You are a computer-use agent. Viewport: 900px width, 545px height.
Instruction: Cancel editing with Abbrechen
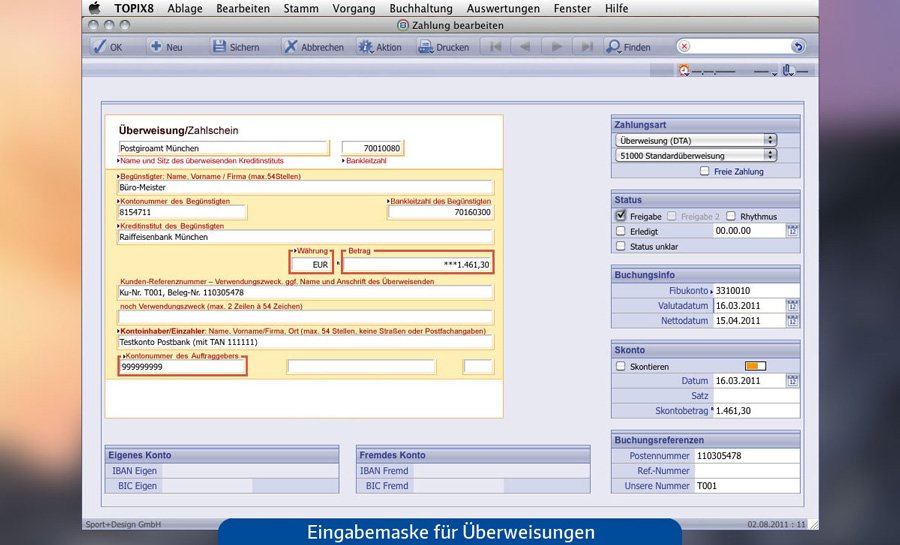coord(315,47)
